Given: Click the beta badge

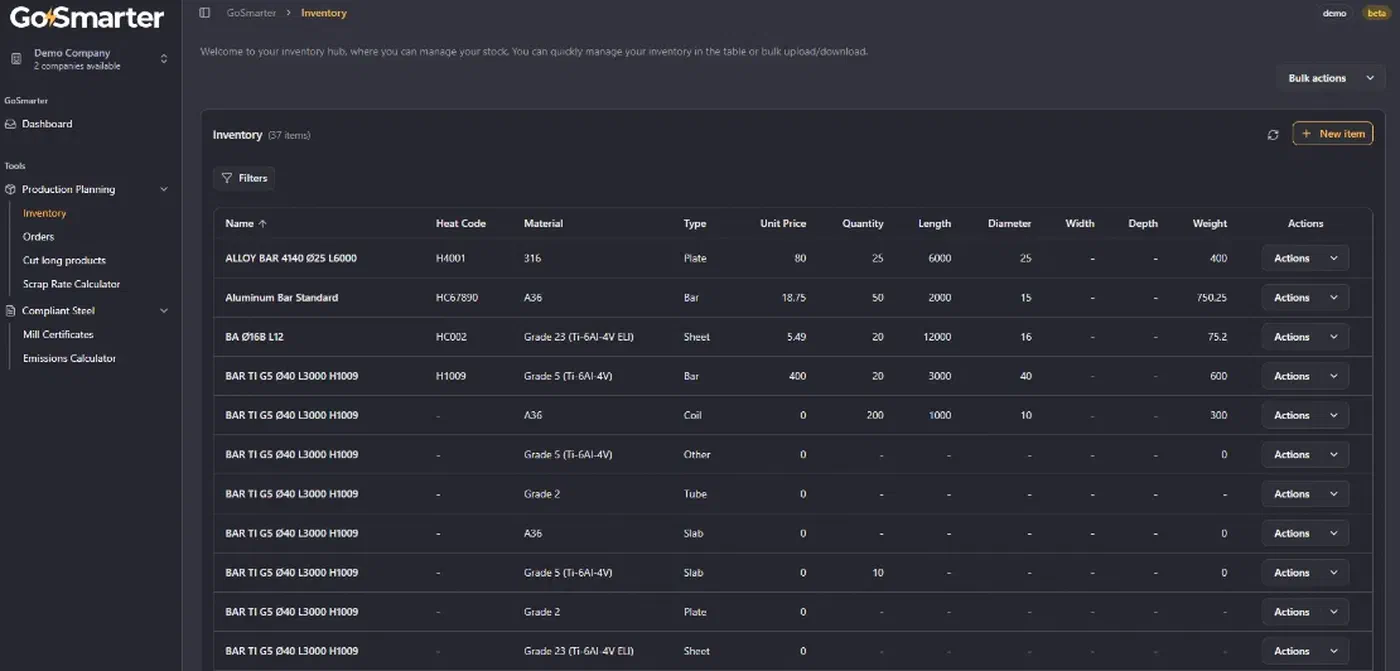Looking at the screenshot, I should click(x=1376, y=13).
